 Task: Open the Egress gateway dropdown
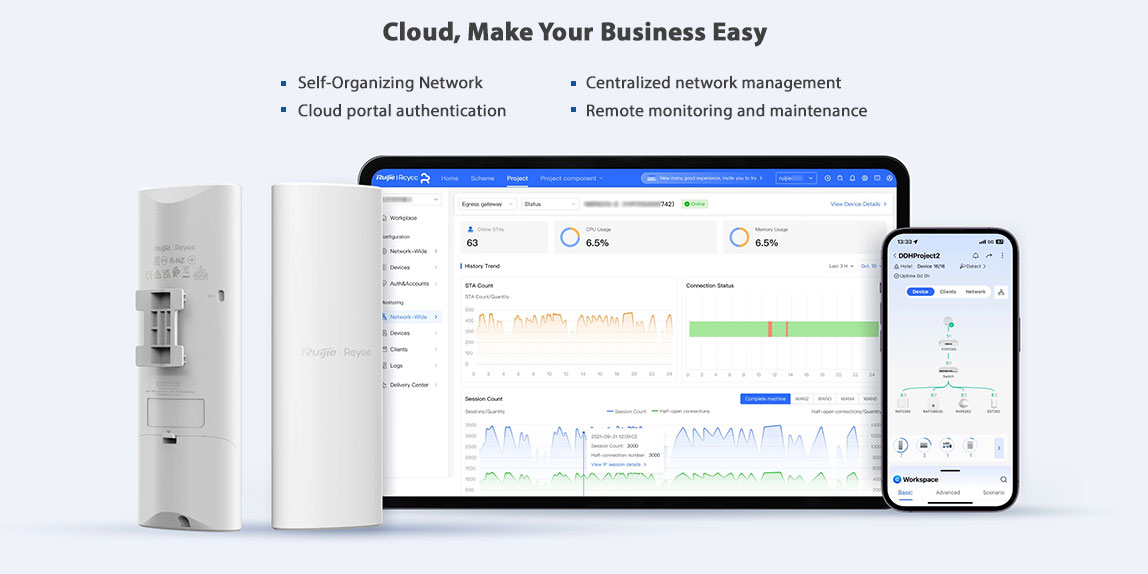[487, 204]
